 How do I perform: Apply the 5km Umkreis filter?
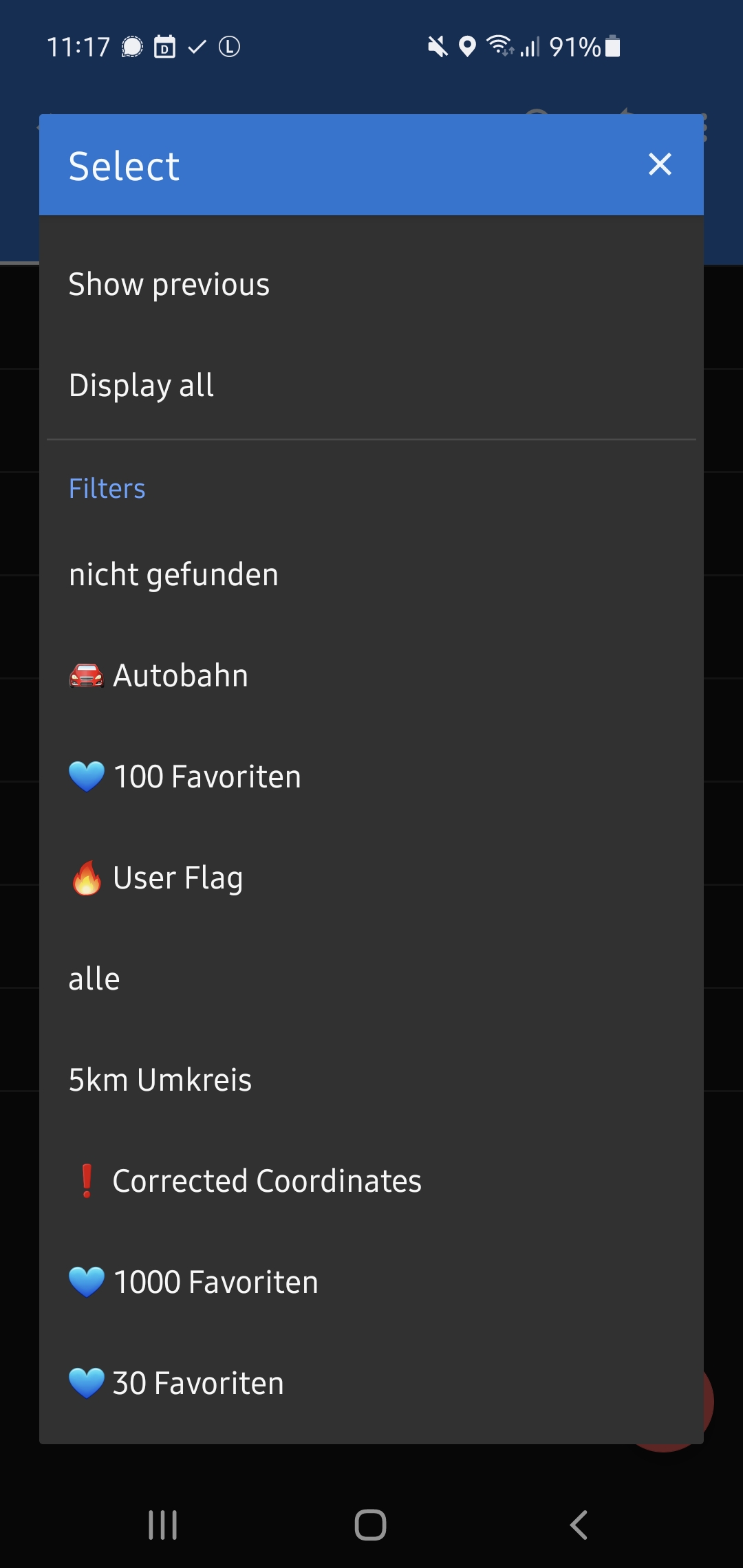[160, 1080]
